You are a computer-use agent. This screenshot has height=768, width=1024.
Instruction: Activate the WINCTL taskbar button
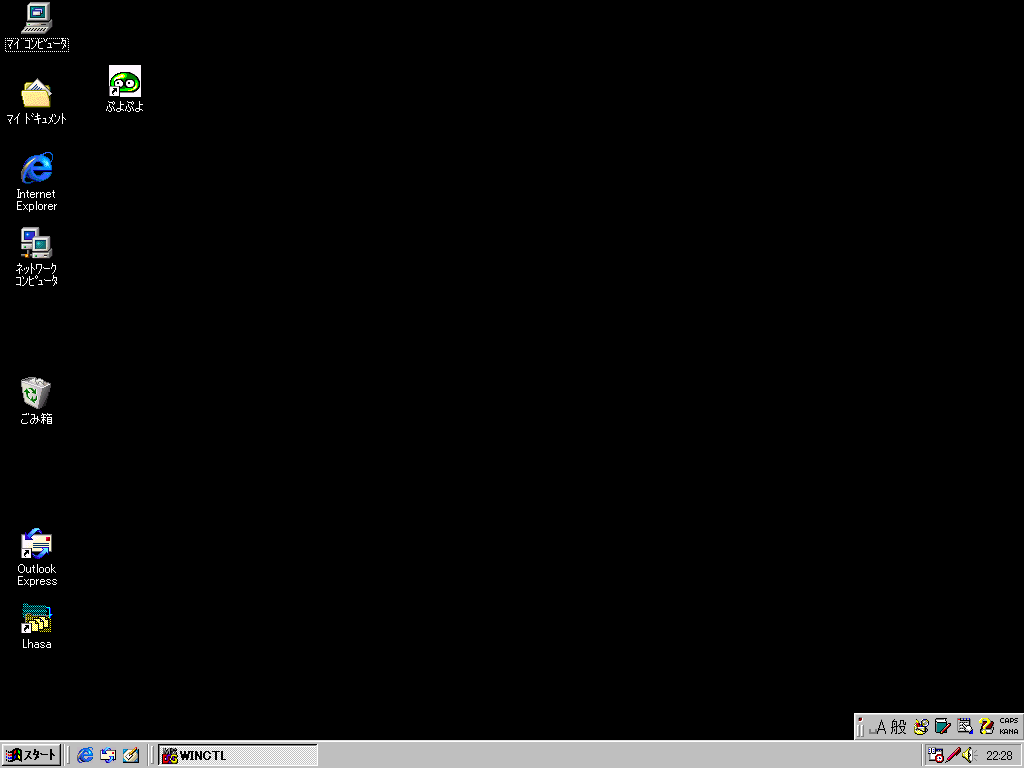coord(238,756)
